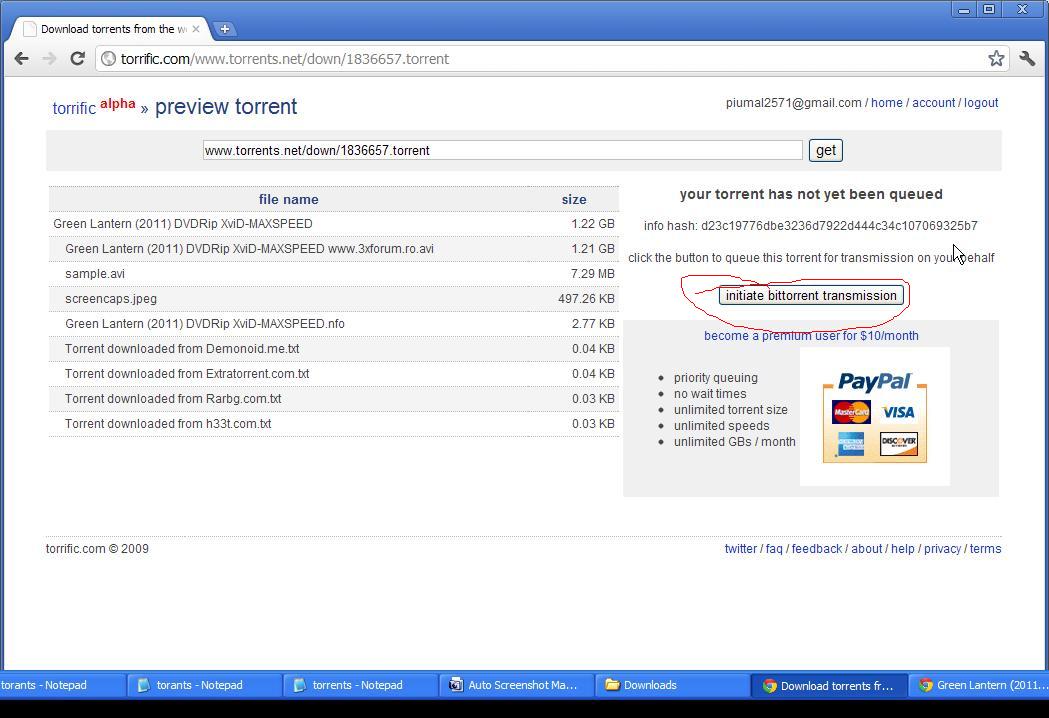This screenshot has height=718, width=1049.
Task: Select Torrent downloaded from Extratorrent.com.txt row
Action: point(333,373)
